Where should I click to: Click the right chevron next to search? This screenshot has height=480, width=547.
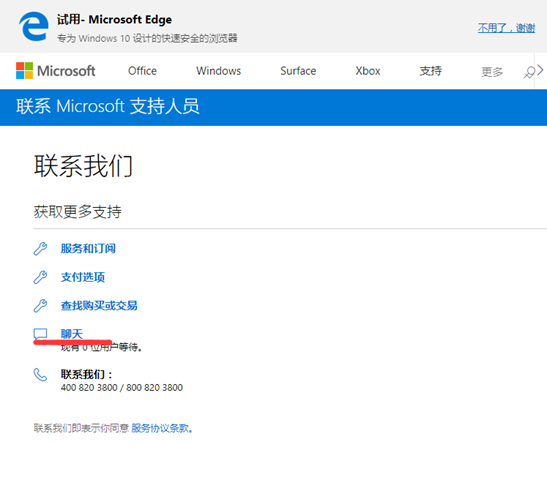click(x=540, y=70)
